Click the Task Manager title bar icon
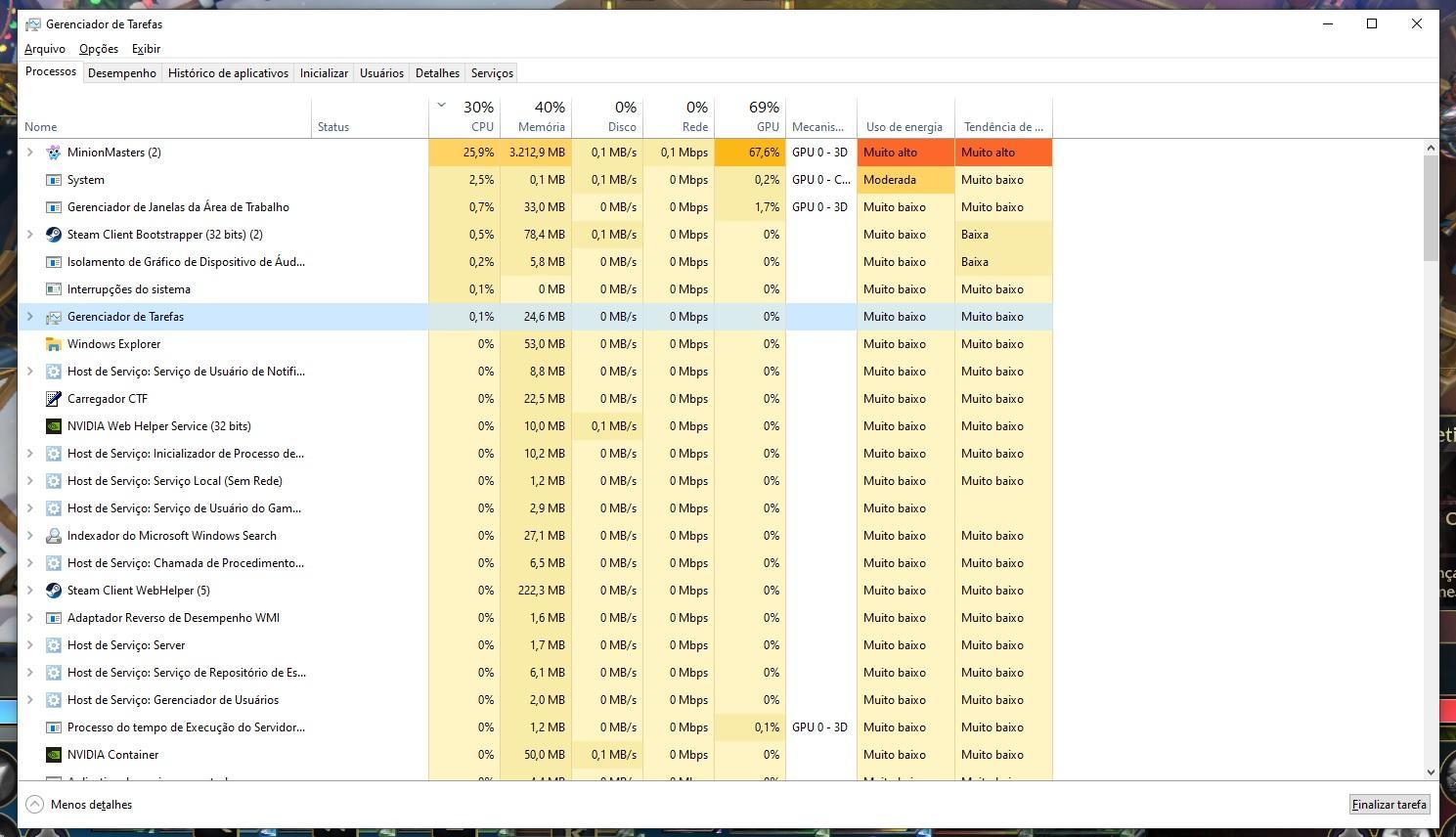1456x837 pixels. click(33, 24)
